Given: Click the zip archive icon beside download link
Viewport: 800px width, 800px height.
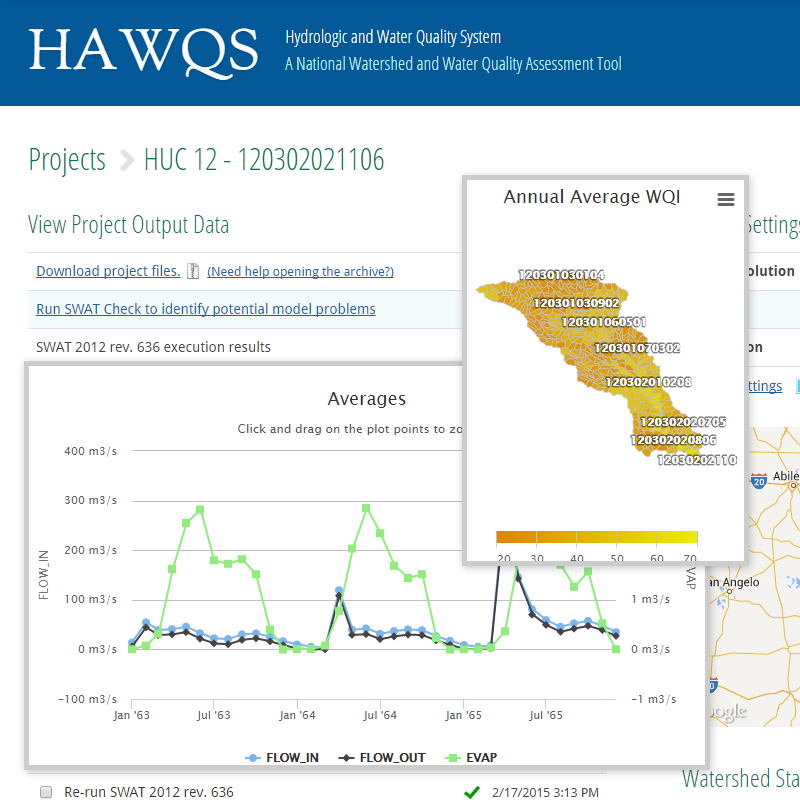Looking at the screenshot, I should (x=194, y=272).
